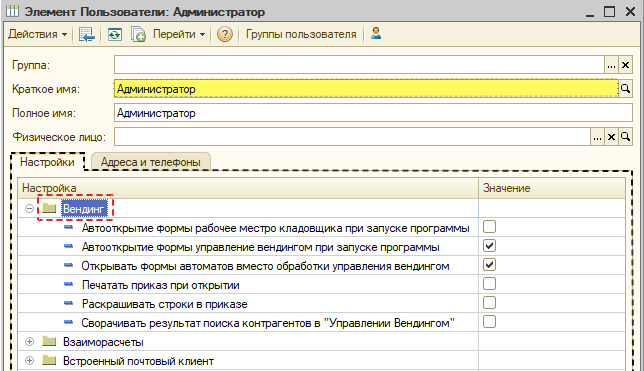Click Группы пользователя button

coord(301,34)
